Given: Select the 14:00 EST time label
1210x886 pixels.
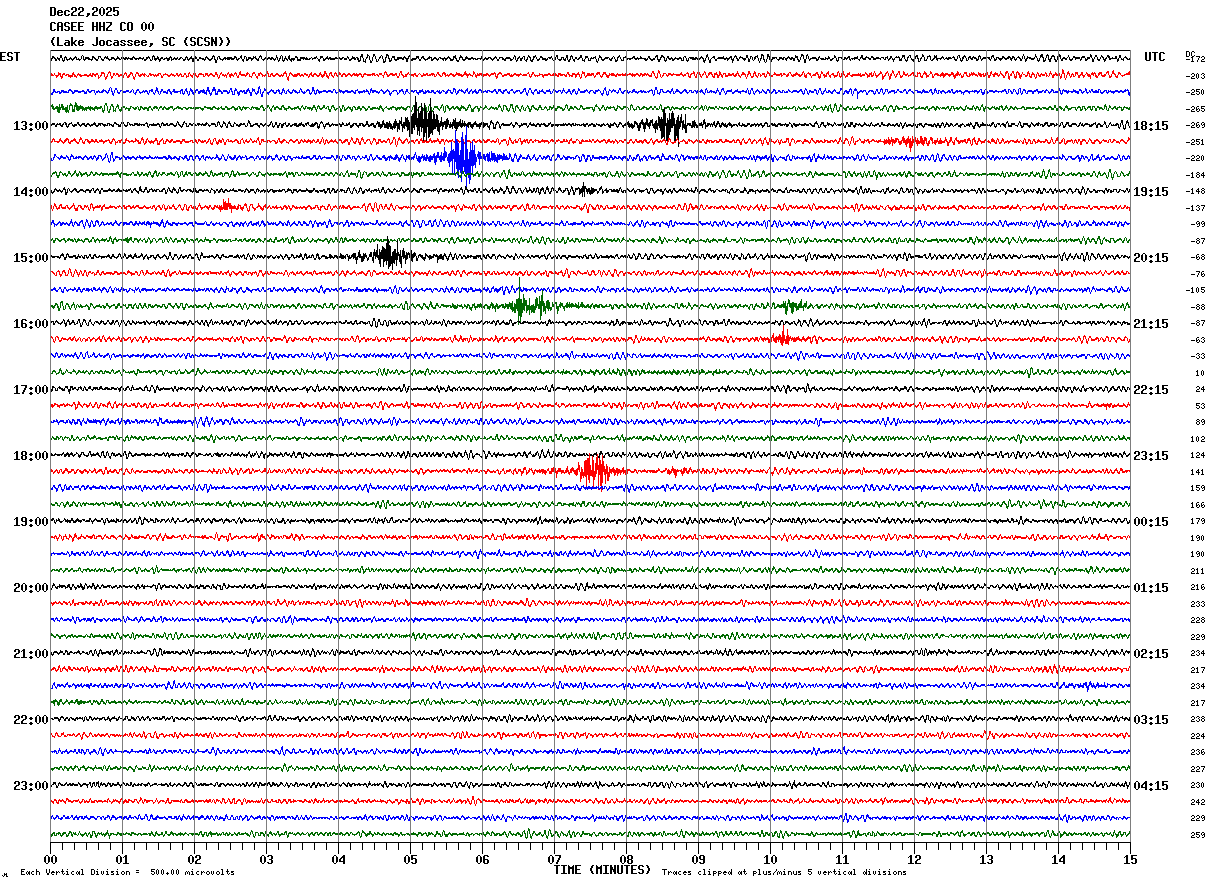Looking at the screenshot, I should tap(30, 192).
